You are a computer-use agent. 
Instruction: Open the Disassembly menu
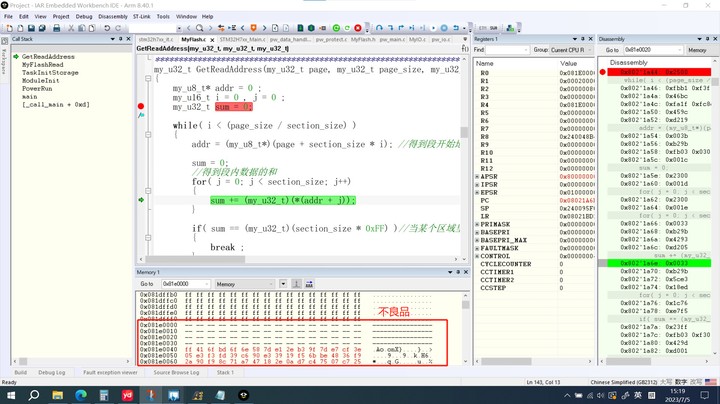point(112,17)
